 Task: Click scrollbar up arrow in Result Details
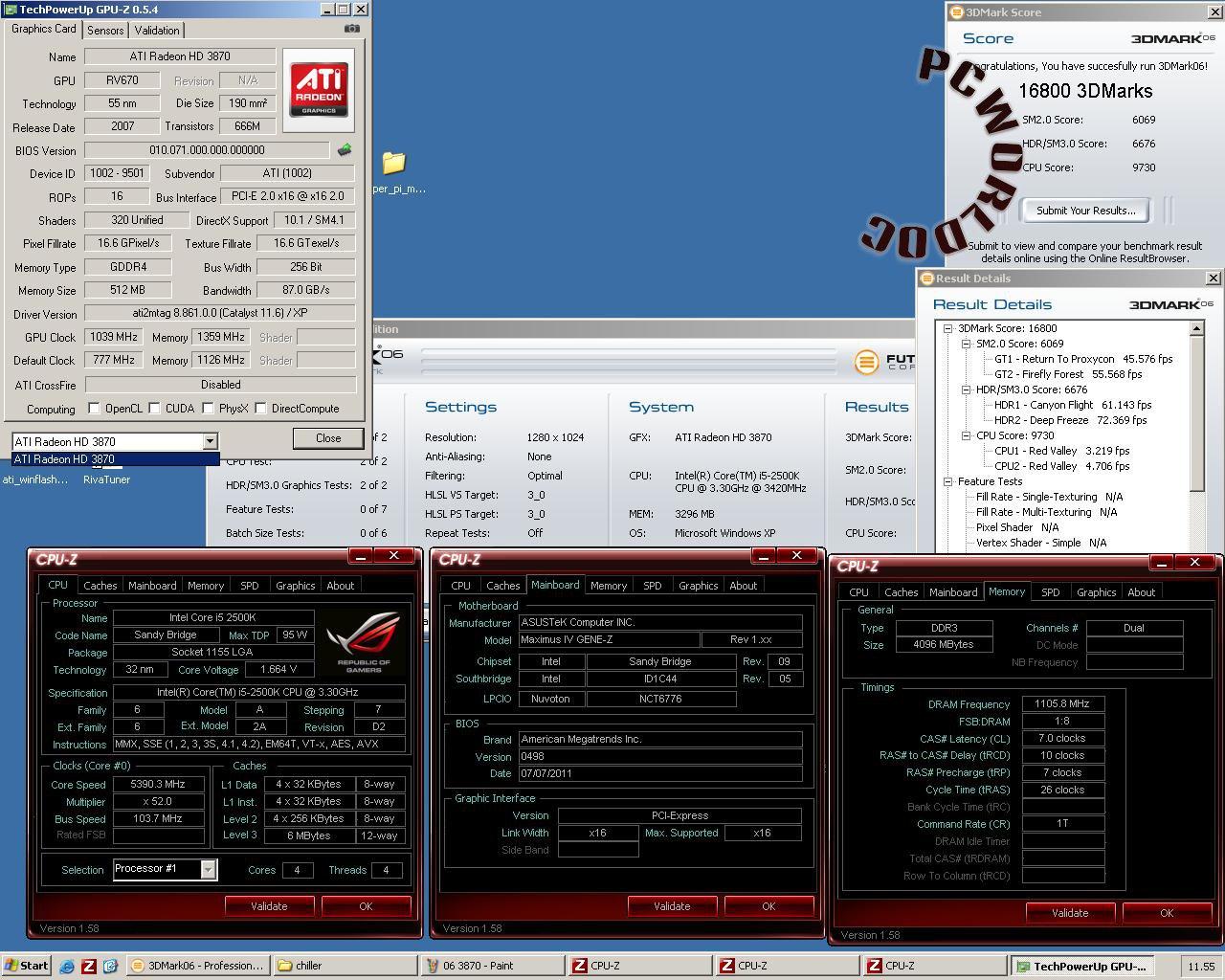tap(1196, 328)
